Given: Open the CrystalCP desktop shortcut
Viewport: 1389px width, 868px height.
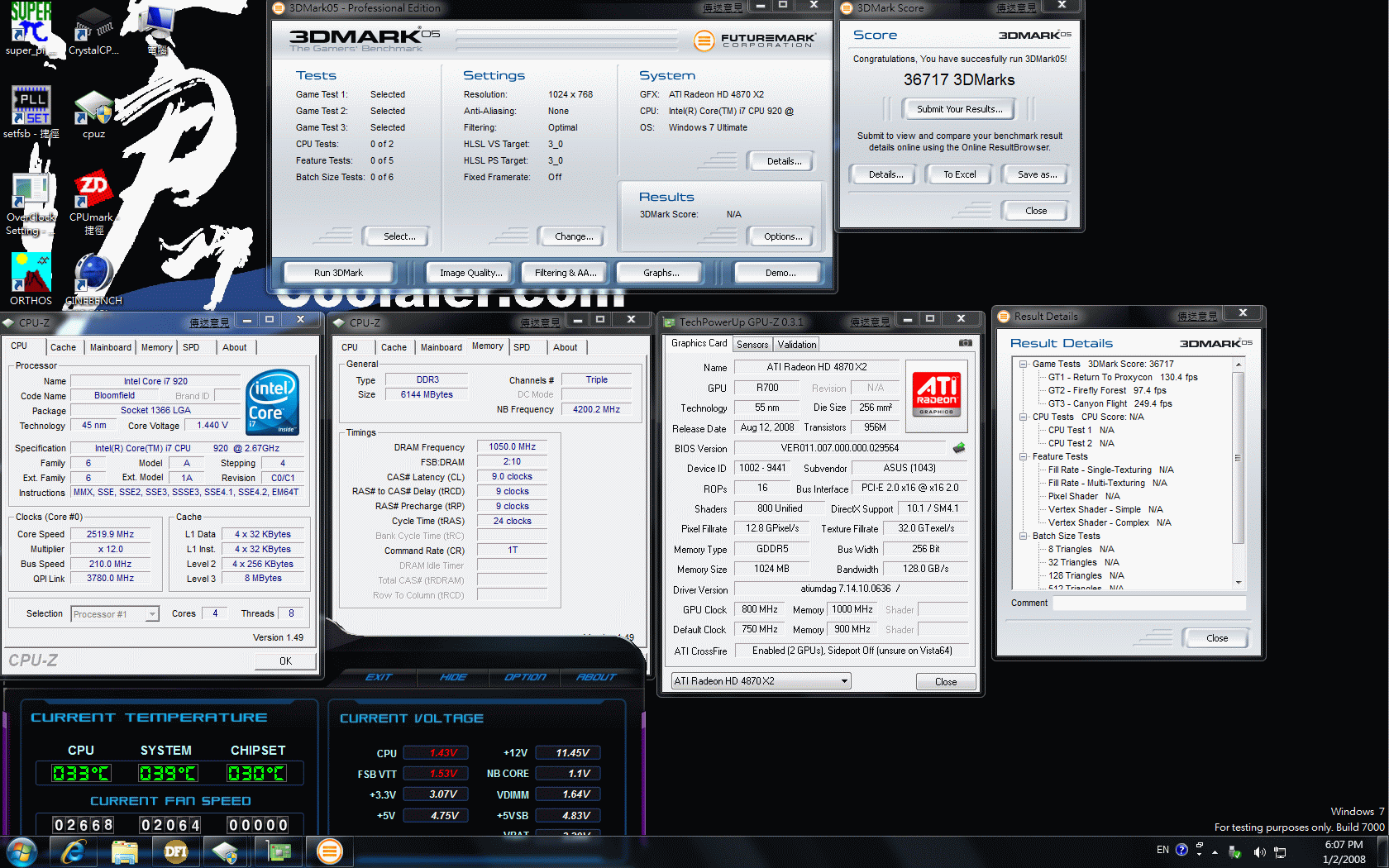Looking at the screenshot, I should [x=93, y=29].
